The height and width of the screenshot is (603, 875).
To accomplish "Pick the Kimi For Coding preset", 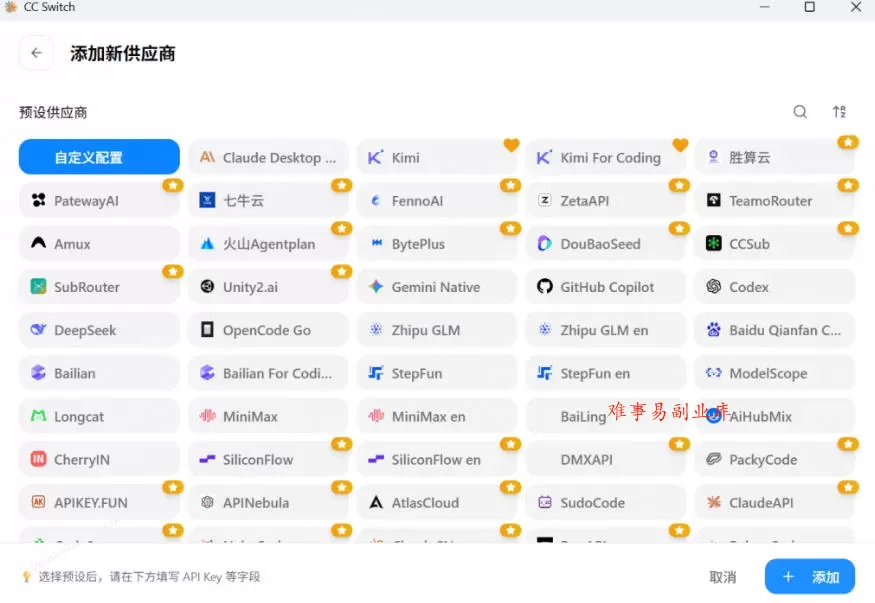I will (606, 157).
